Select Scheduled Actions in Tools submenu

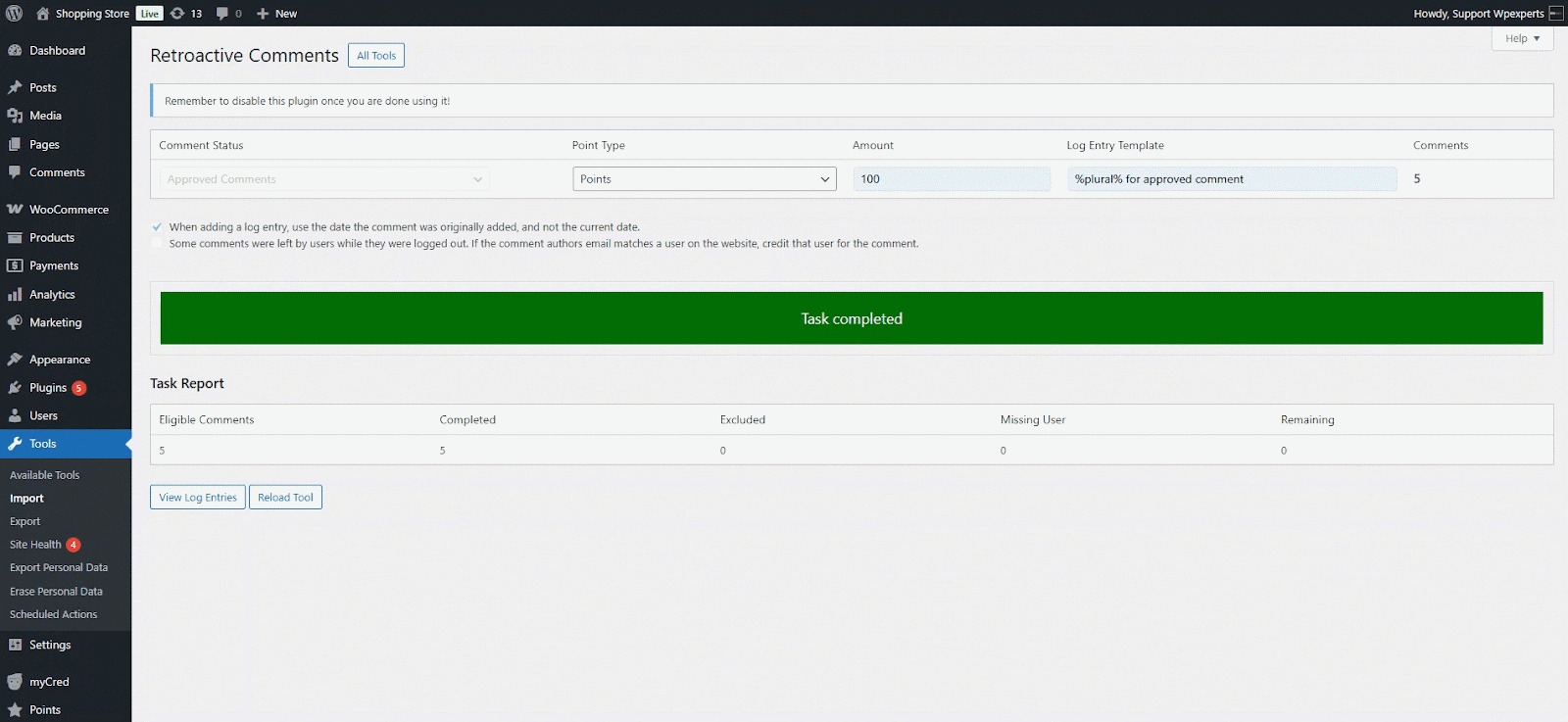[53, 615]
